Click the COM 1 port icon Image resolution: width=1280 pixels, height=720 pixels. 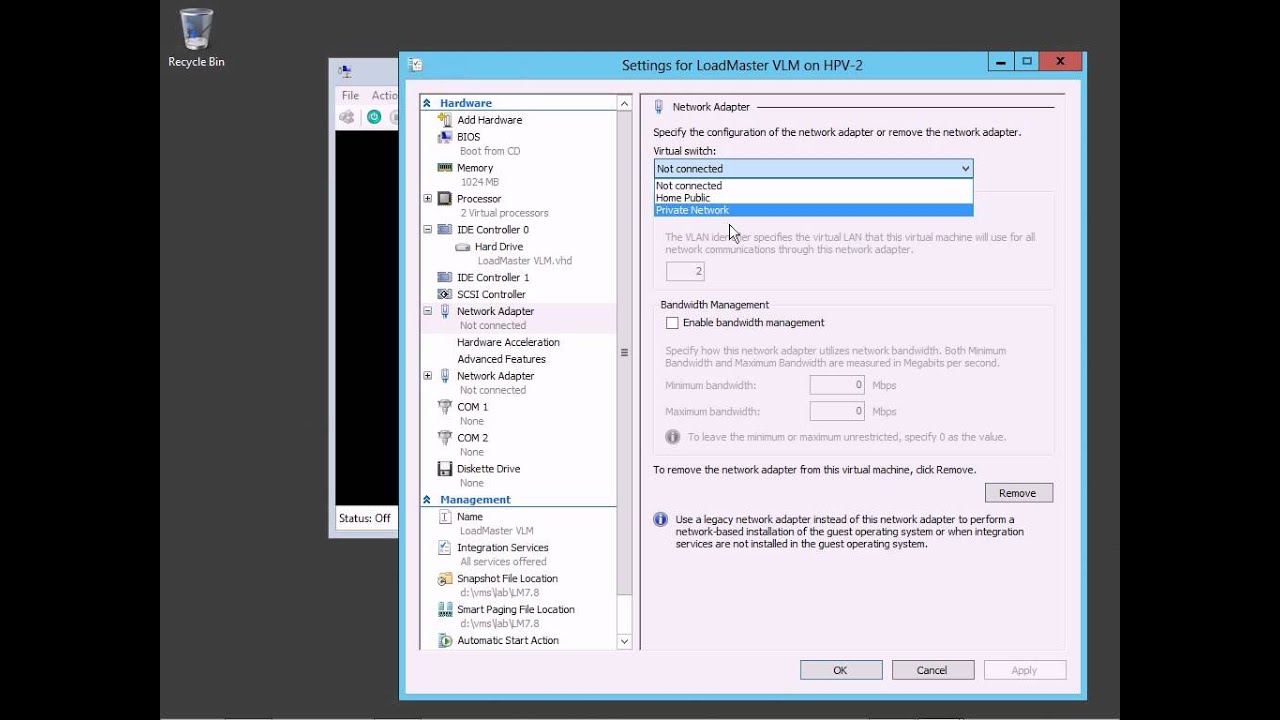click(445, 407)
